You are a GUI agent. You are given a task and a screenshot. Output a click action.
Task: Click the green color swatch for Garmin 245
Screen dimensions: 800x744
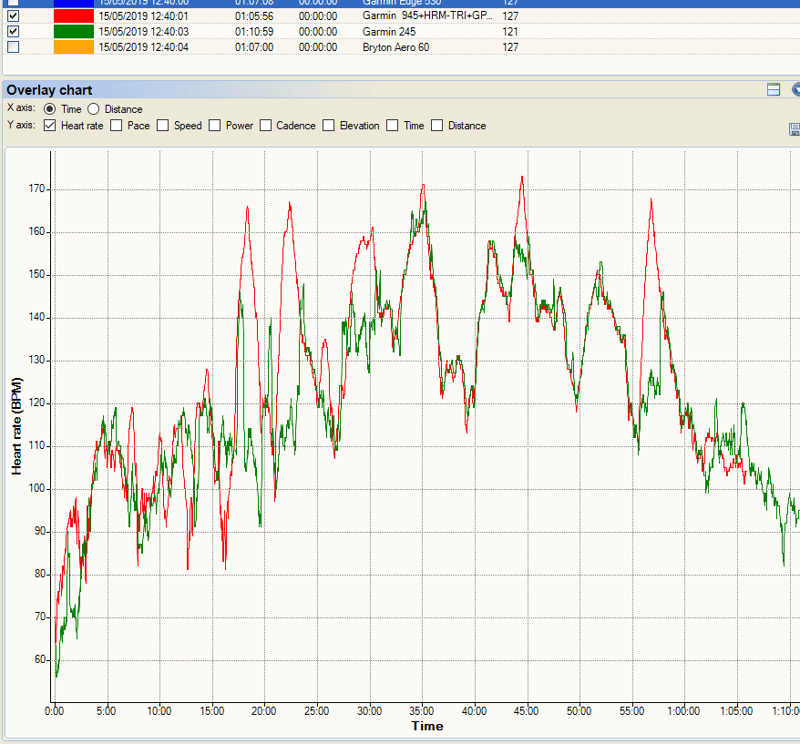[x=73, y=31]
